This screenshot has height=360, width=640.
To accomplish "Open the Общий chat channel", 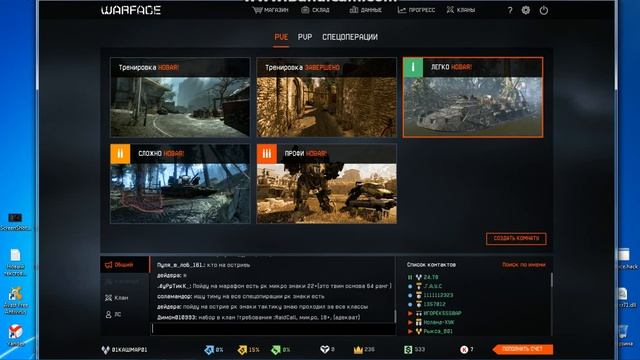I will pos(125,265).
